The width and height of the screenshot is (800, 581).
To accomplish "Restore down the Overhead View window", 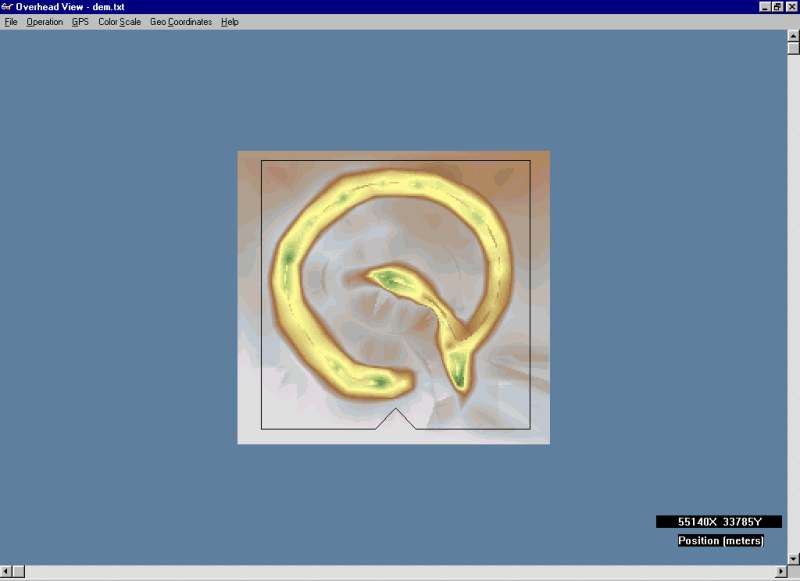I will [x=777, y=7].
